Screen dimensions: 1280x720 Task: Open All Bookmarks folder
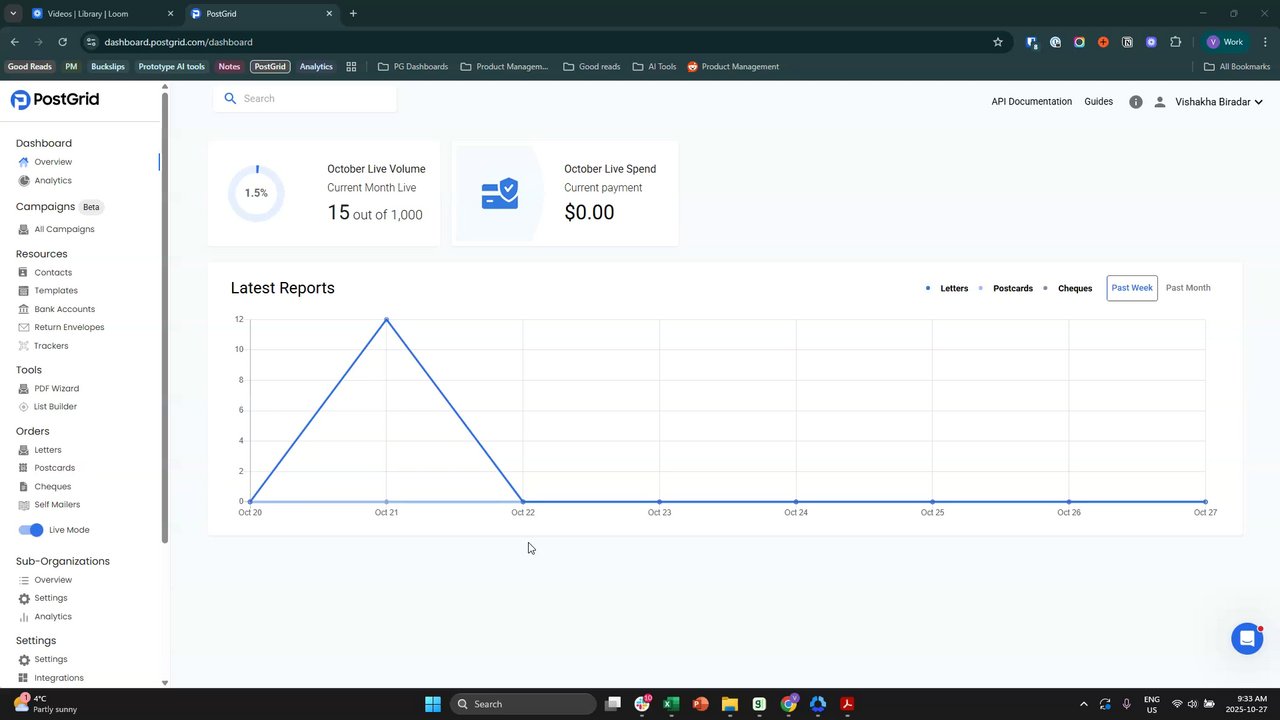1237,67
